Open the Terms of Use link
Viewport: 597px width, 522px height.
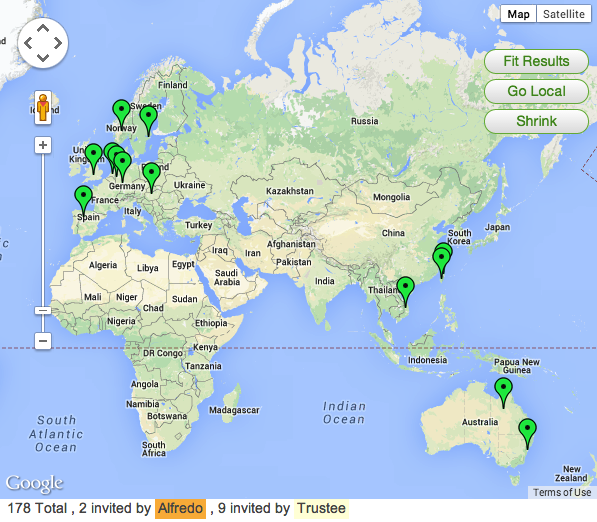(562, 492)
